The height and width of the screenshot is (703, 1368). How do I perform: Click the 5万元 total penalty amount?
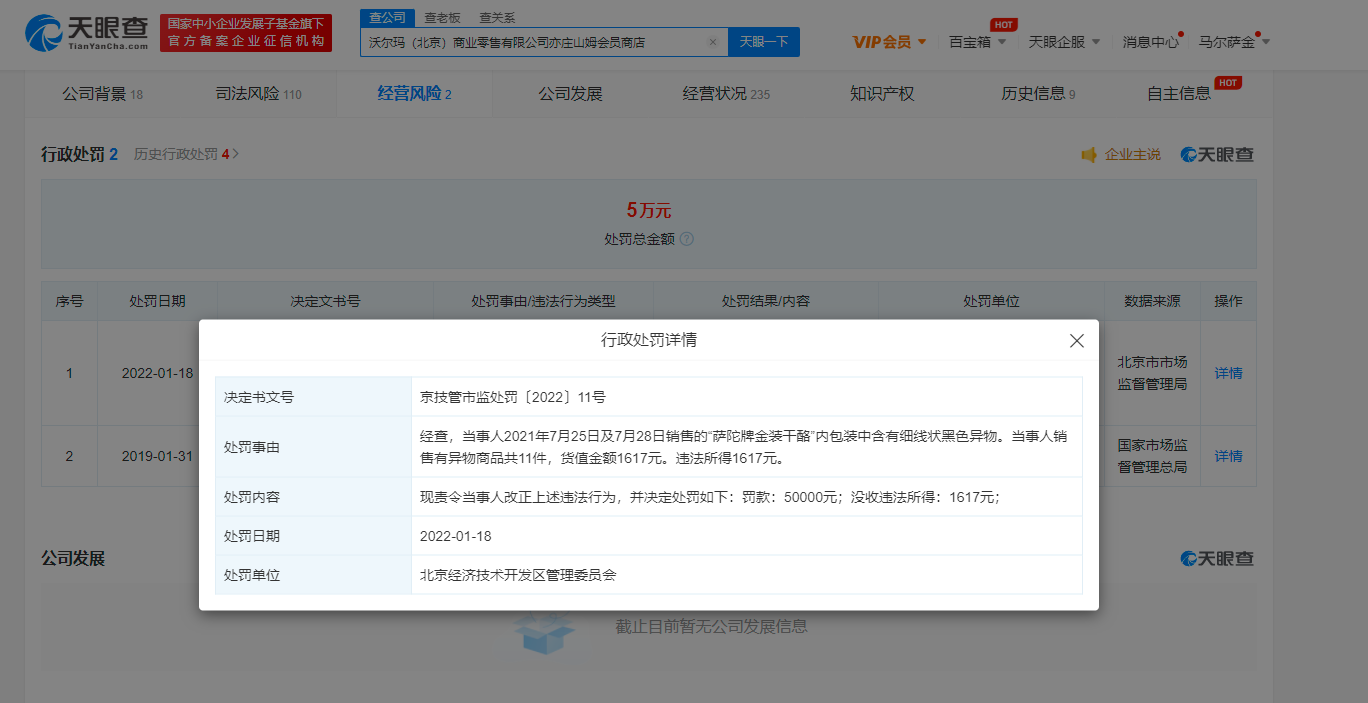coord(649,210)
